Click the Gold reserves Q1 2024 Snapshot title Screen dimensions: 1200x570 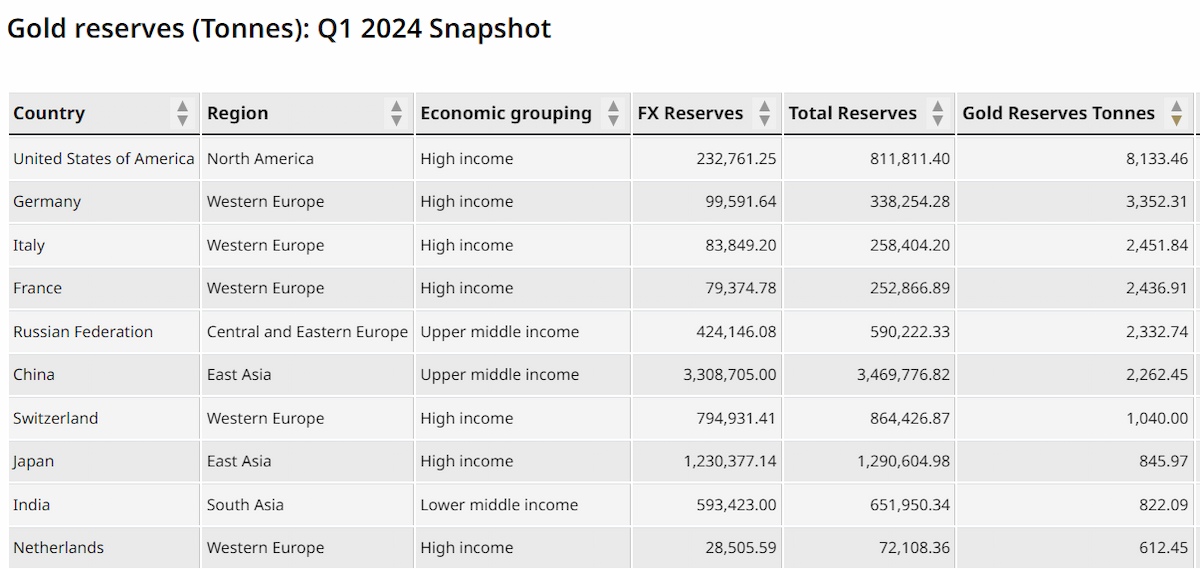pyautogui.click(x=279, y=29)
